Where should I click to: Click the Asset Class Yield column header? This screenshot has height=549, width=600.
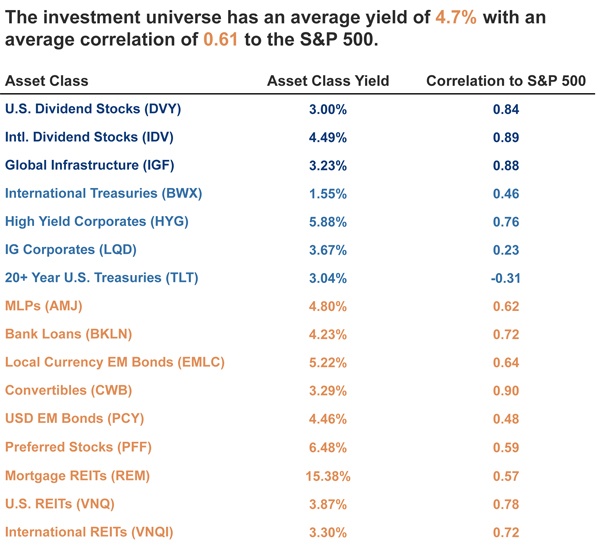coord(328,81)
